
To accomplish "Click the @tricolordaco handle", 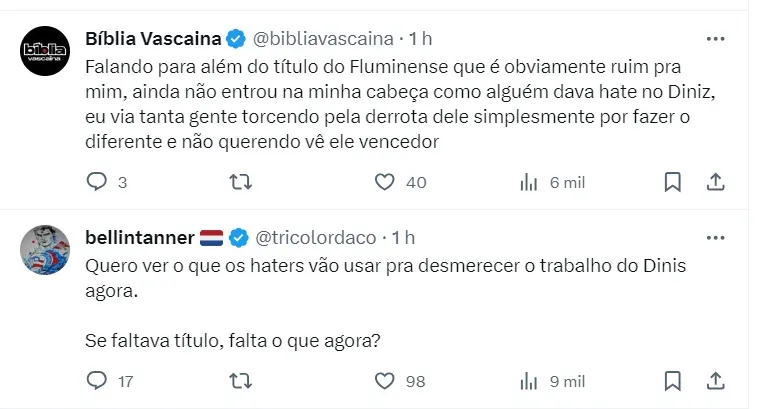I will (x=317, y=238).
